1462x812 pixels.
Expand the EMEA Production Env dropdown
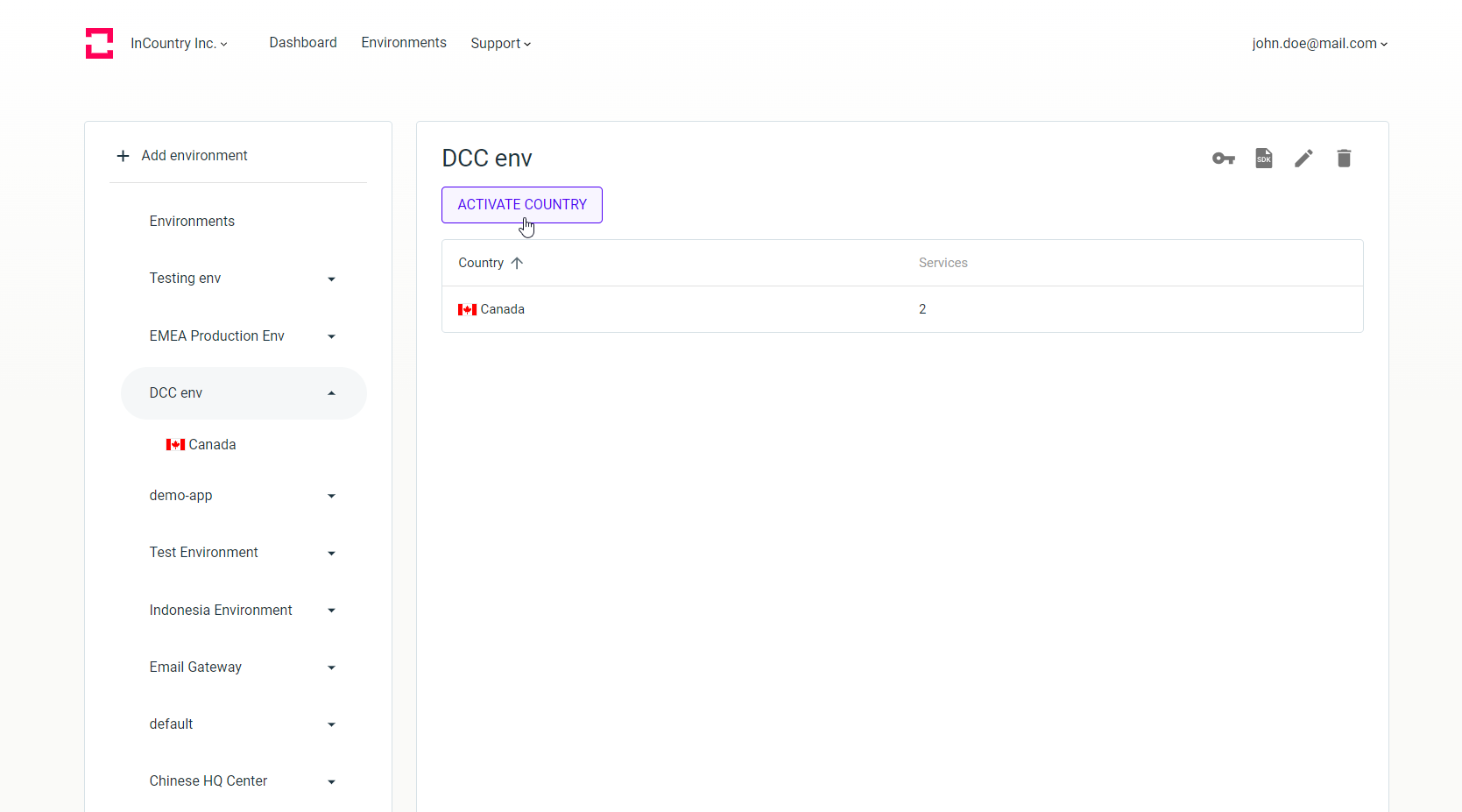331,336
